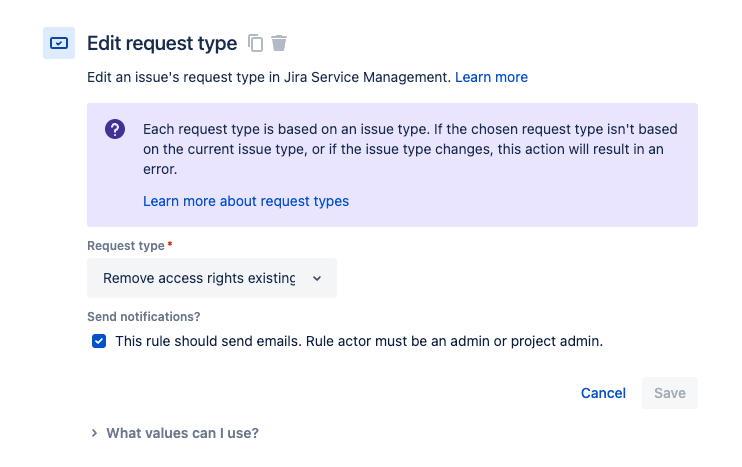Follow 'Learn more about request types' link
The image size is (742, 467).
tap(246, 201)
